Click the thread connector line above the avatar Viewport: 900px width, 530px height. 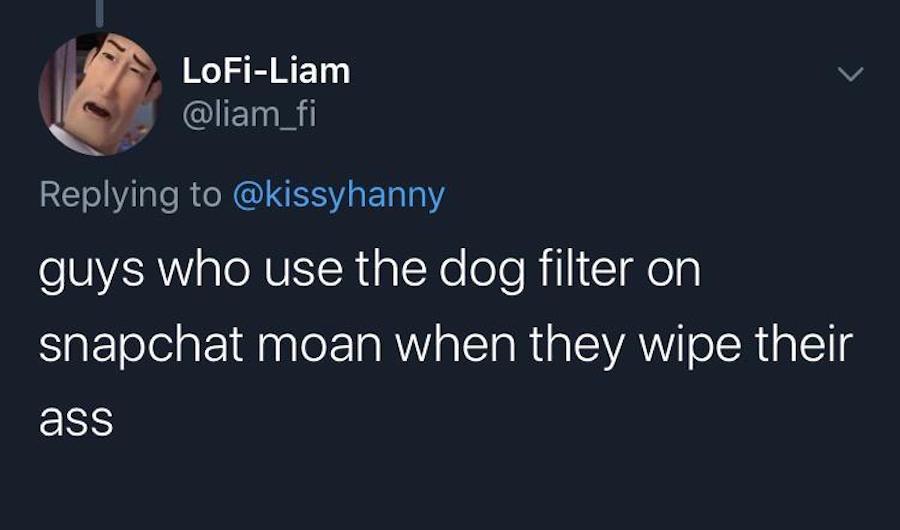click(x=100, y=13)
